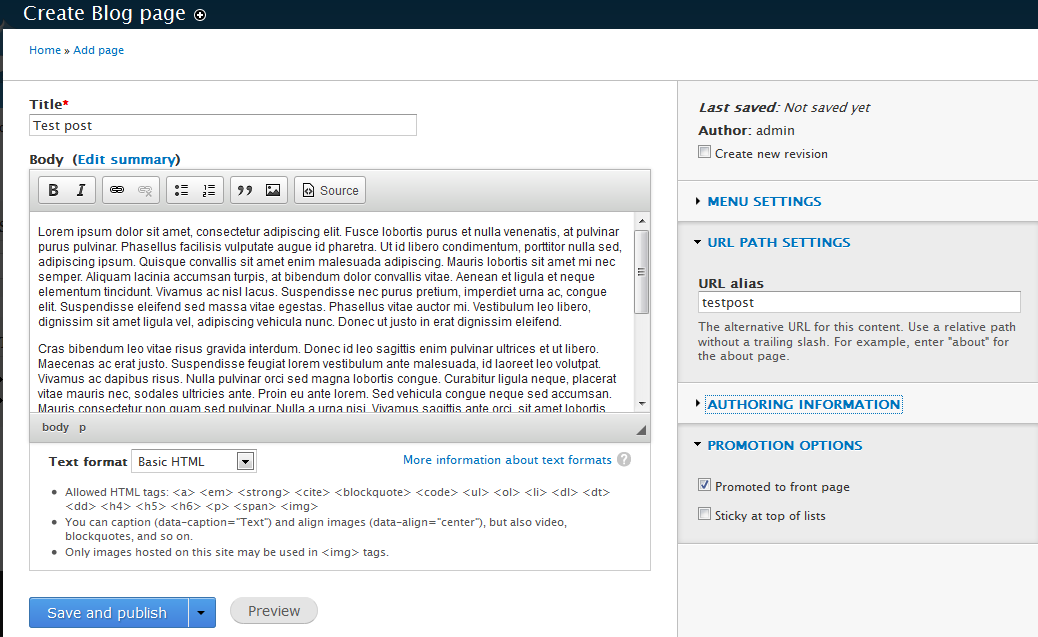Open the Text format dropdown
The image size is (1038, 637).
193,460
